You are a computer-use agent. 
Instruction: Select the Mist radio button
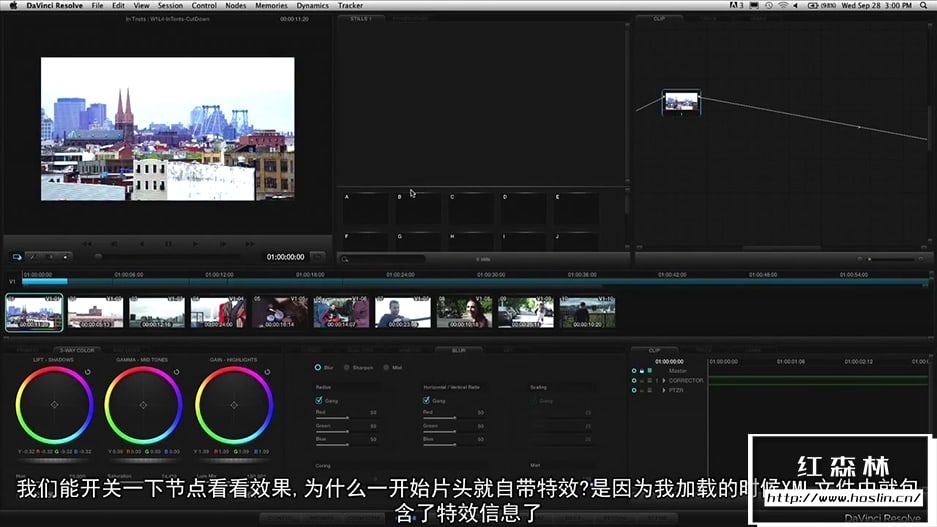(x=386, y=367)
